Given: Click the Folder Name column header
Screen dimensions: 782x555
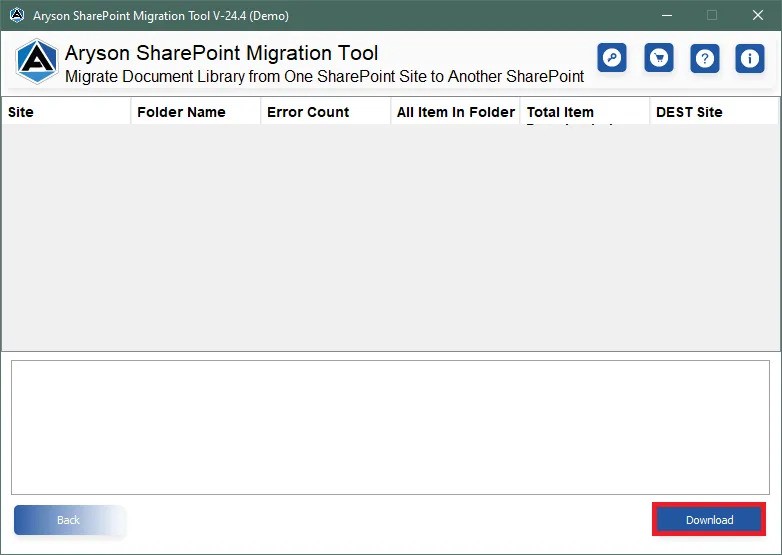Looking at the screenshot, I should [195, 112].
